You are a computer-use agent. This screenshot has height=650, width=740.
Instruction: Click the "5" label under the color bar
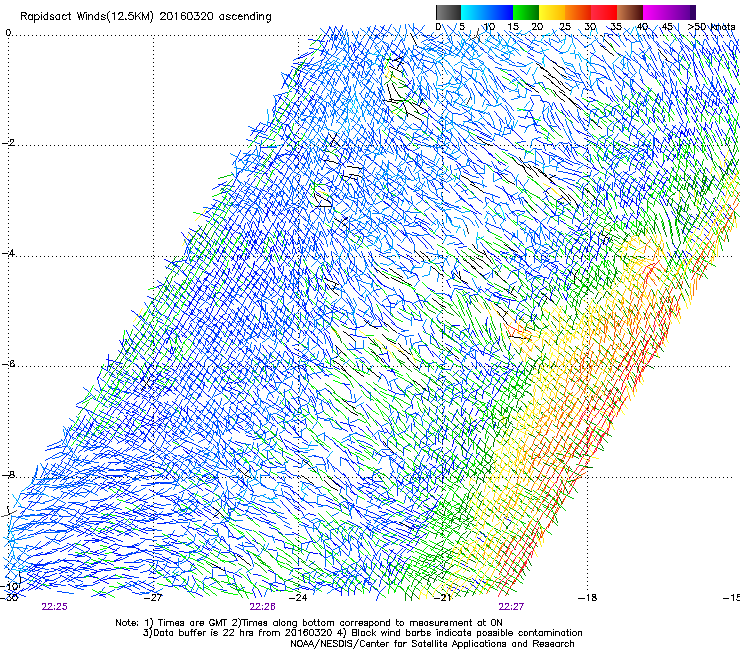[x=462, y=27]
